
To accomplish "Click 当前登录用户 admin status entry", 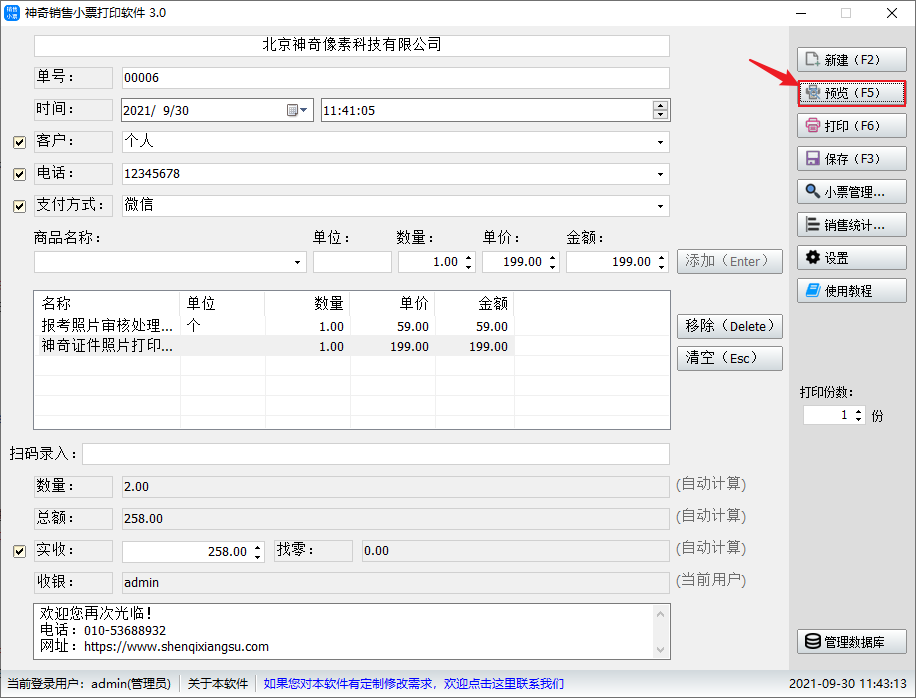I will pyautogui.click(x=89, y=683).
